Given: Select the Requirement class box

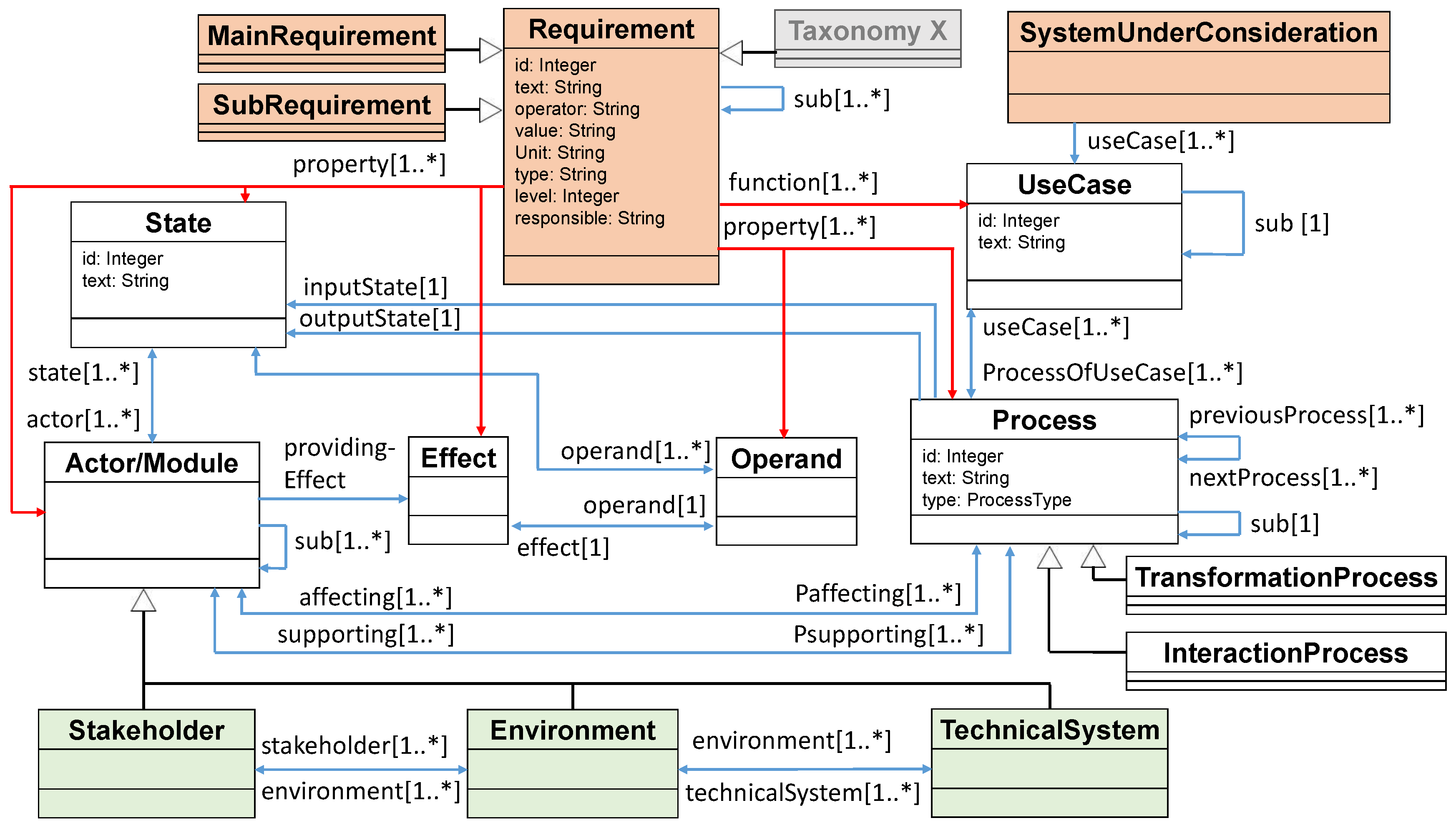Looking at the screenshot, I should [x=611, y=28].
